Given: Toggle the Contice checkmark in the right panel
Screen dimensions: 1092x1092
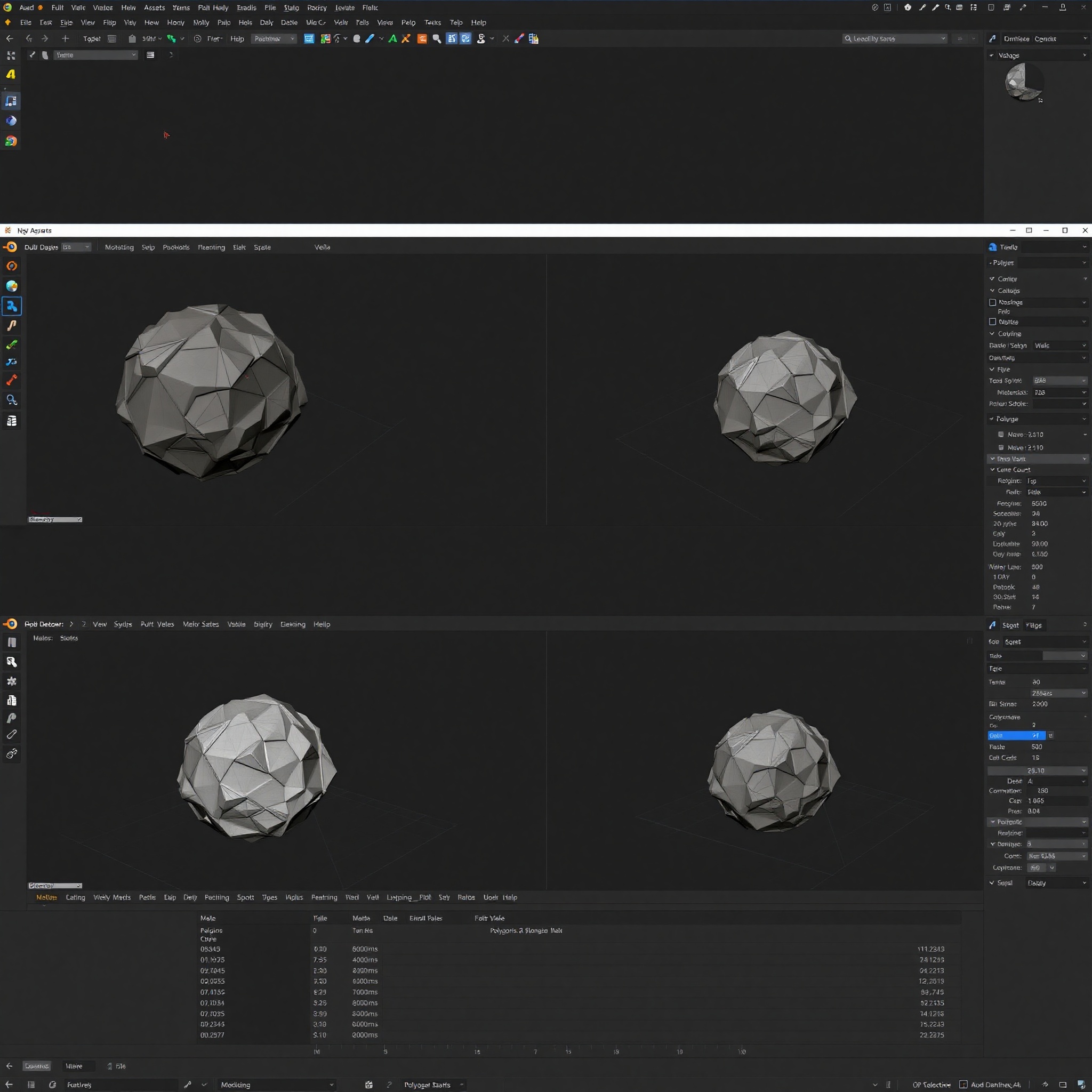Looking at the screenshot, I should (x=992, y=279).
